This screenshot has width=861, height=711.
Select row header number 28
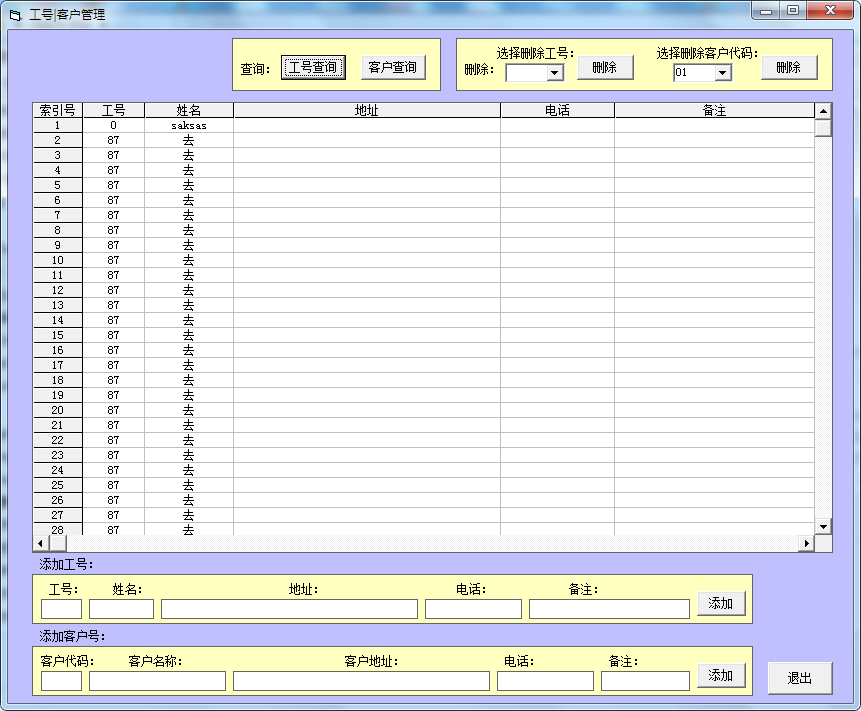tap(58, 529)
